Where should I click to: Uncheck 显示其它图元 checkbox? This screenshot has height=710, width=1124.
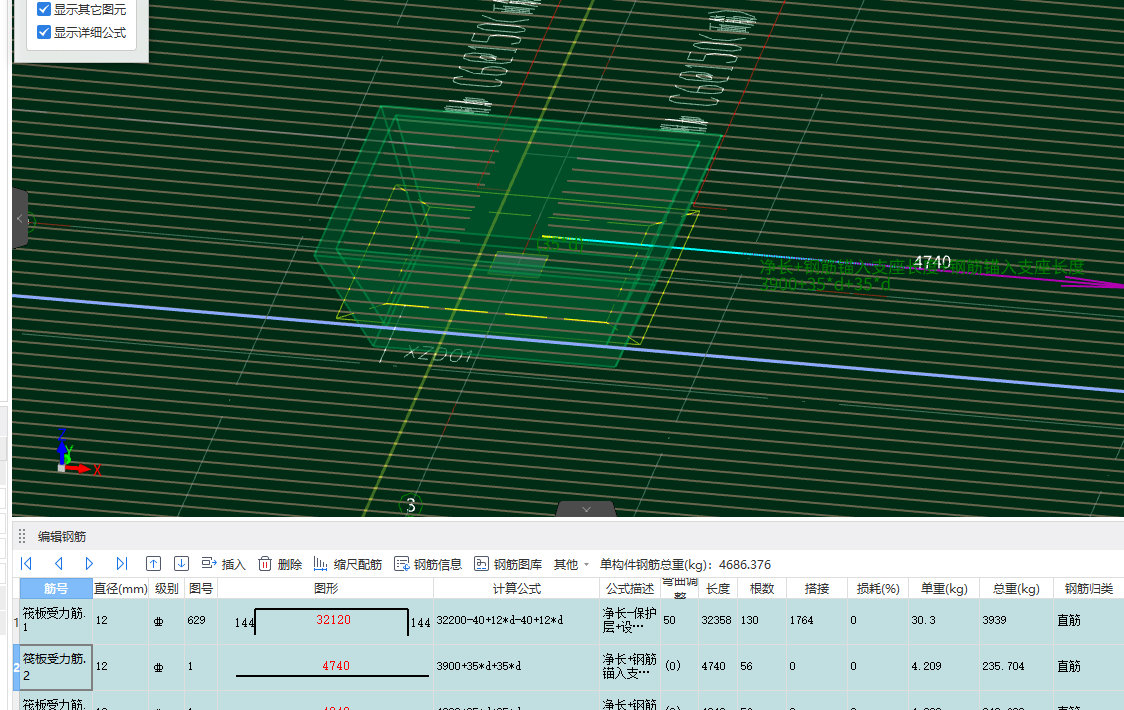coord(44,9)
